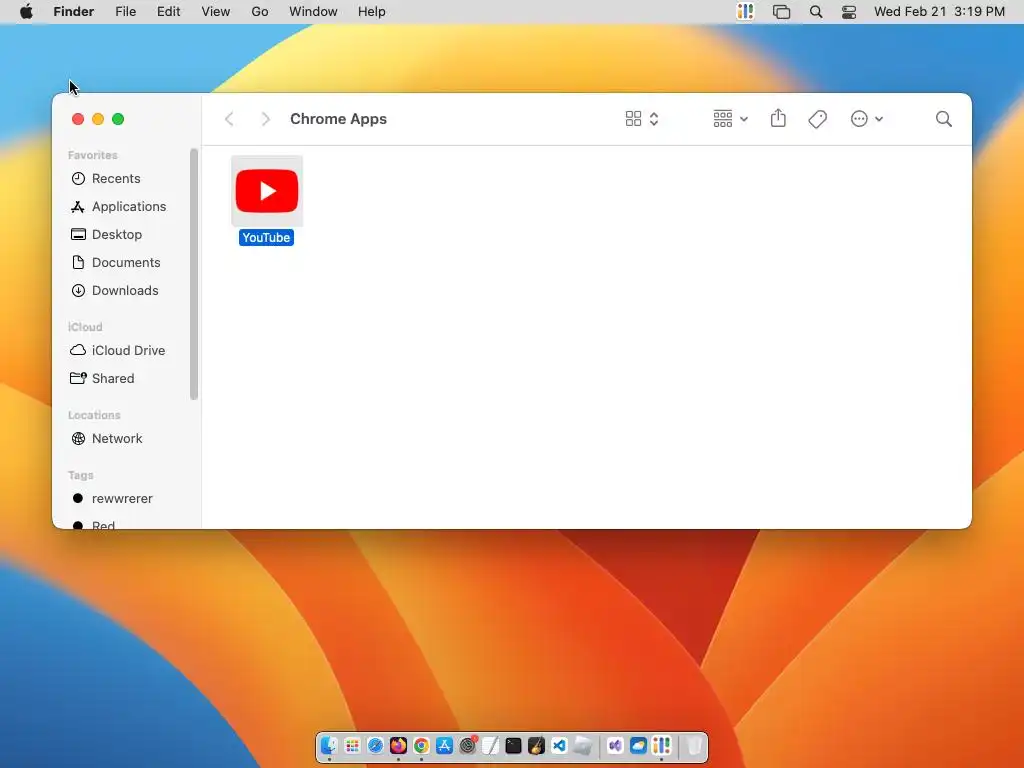Select the YouTube file name label
Viewport: 1024px width, 768px height.
(266, 238)
